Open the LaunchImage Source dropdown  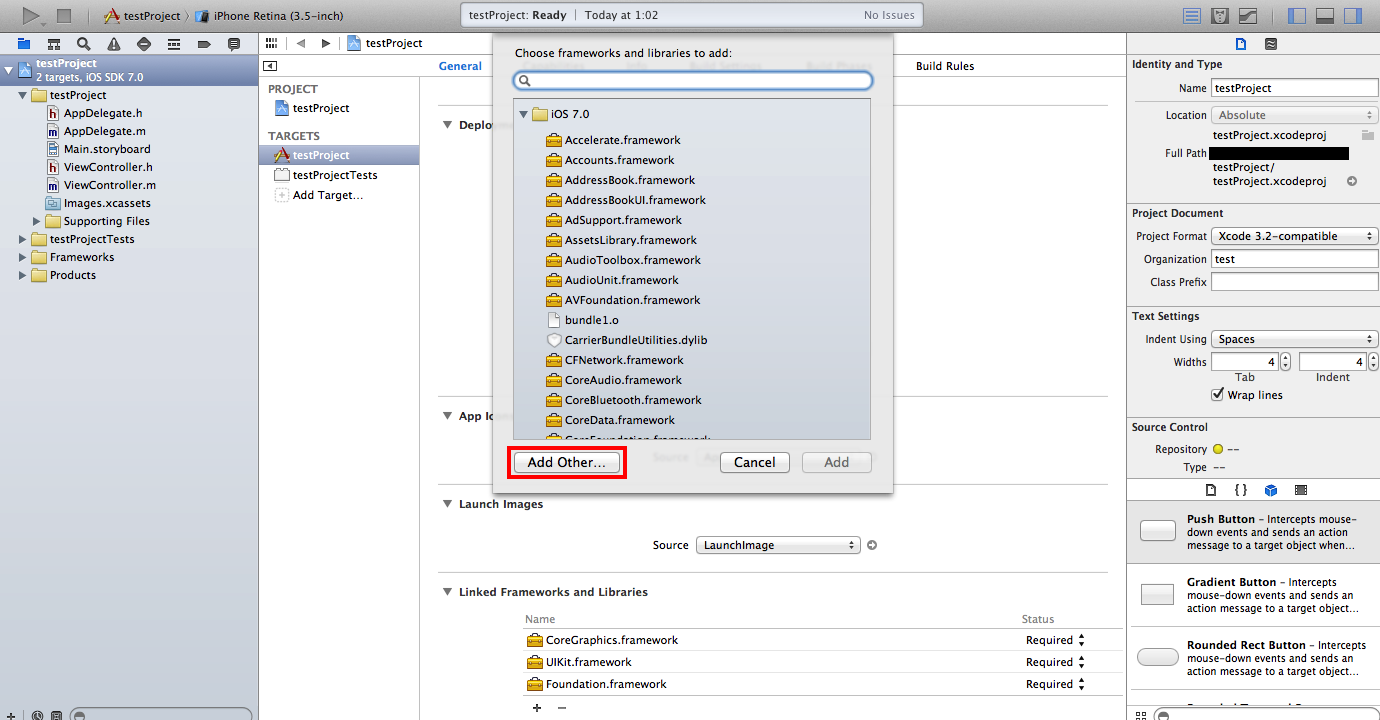coord(777,545)
